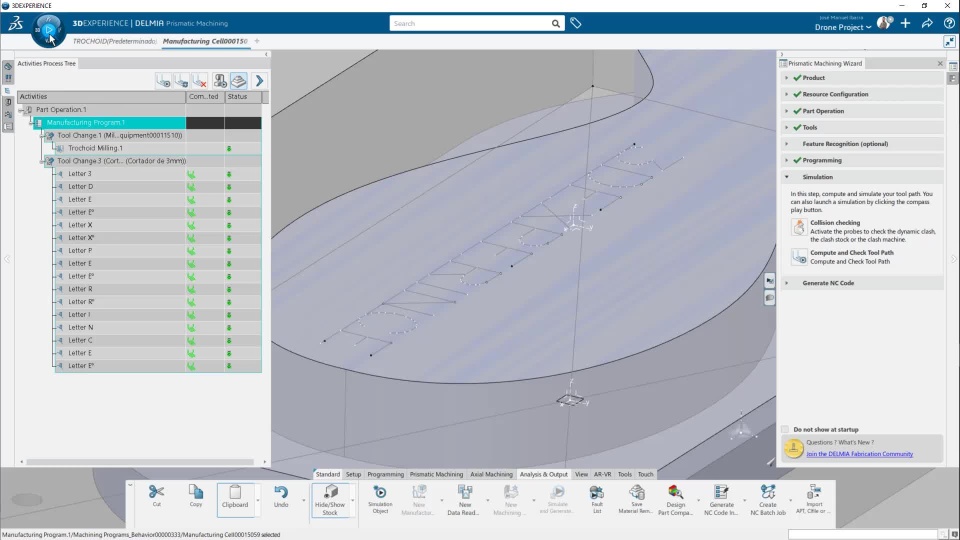Screen dimensions: 960x540
Task: Switch to the Prismatic Machining tab
Action: [436, 474]
